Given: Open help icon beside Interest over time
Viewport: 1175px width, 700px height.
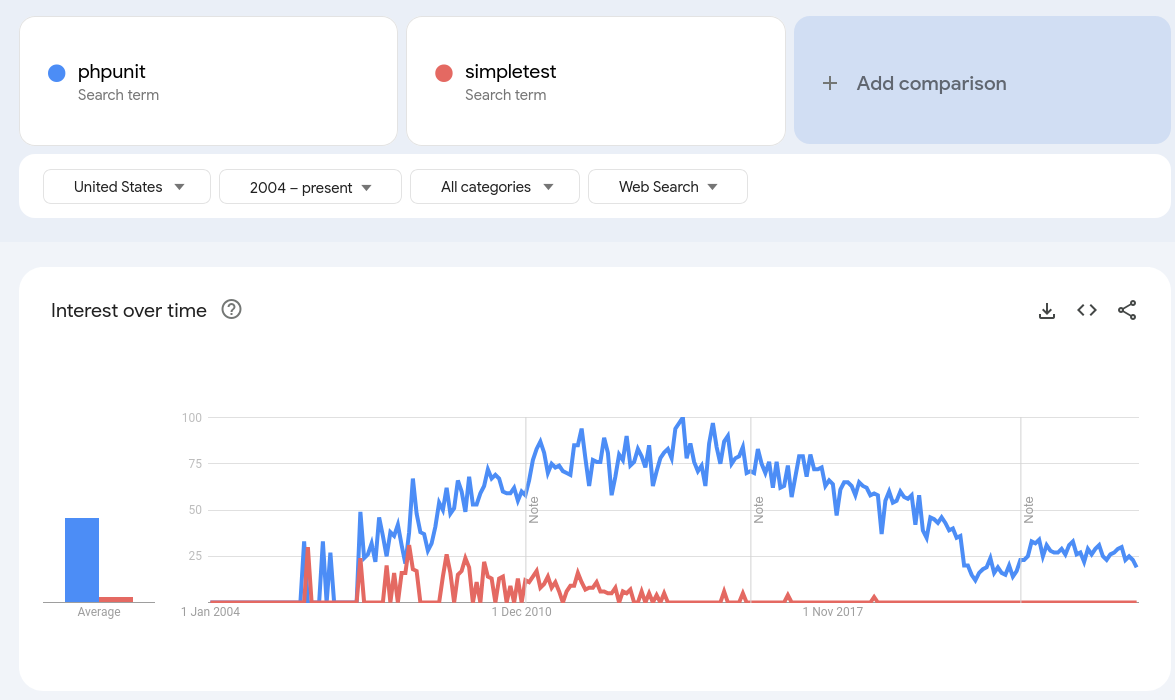Looking at the screenshot, I should tap(232, 310).
